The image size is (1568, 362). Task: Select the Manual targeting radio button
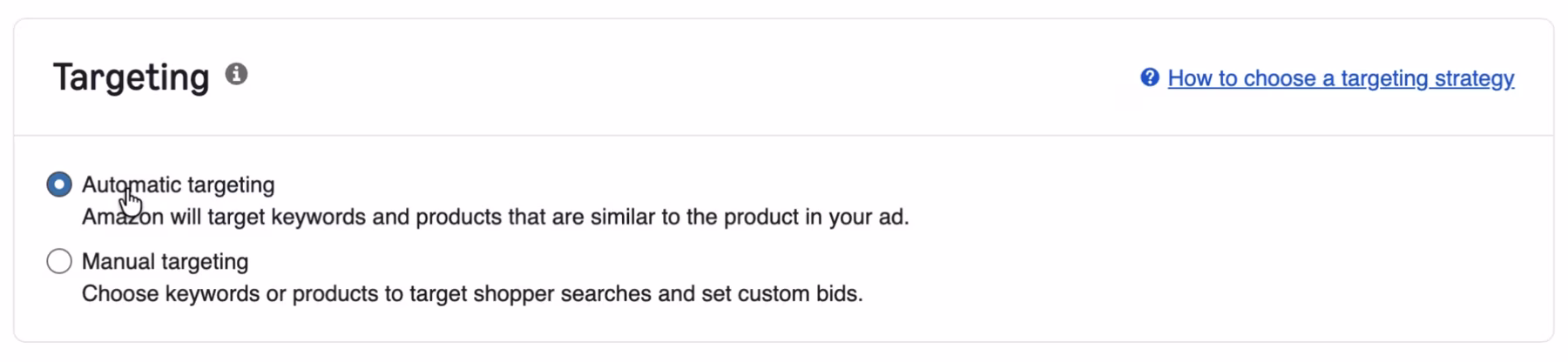59,261
